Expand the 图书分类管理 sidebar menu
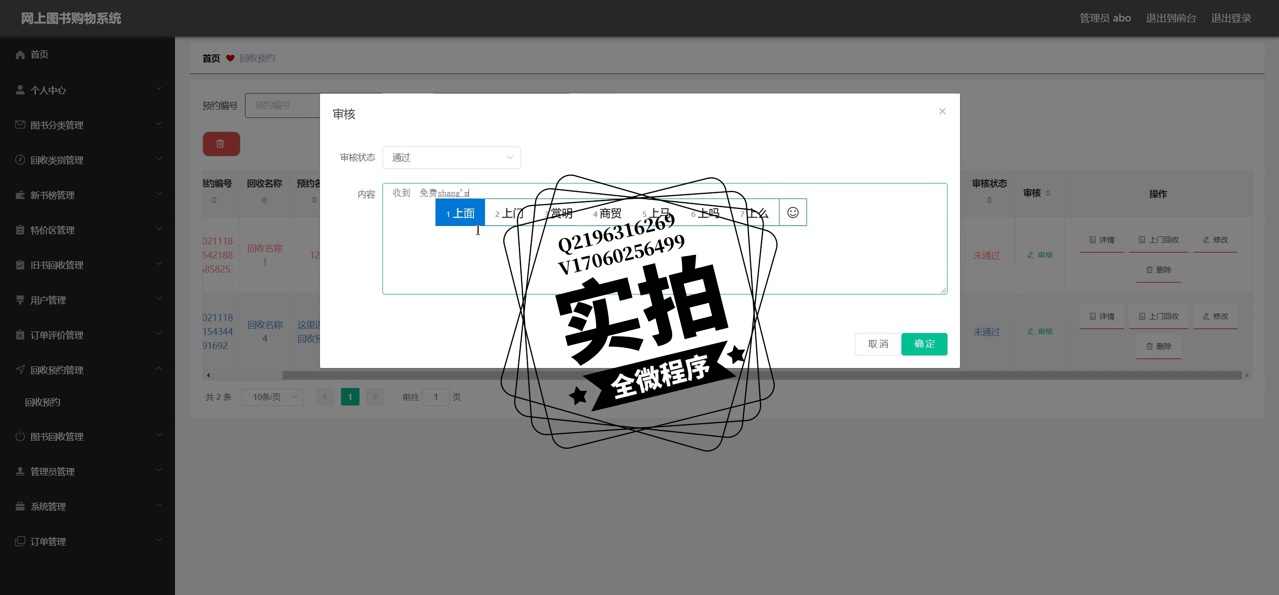This screenshot has height=595, width=1279. point(87,125)
